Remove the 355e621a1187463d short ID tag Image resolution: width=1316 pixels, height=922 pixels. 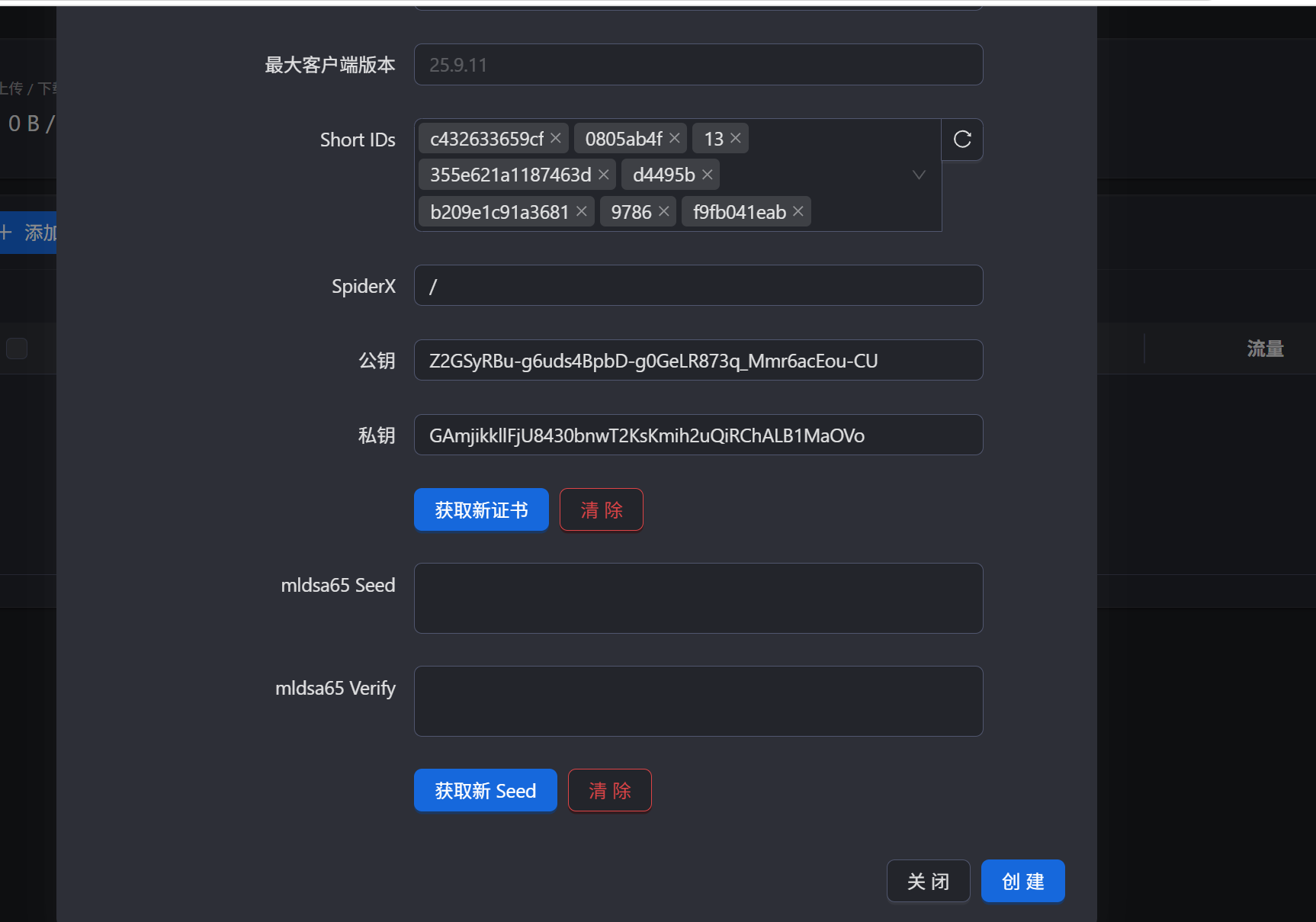(x=604, y=175)
